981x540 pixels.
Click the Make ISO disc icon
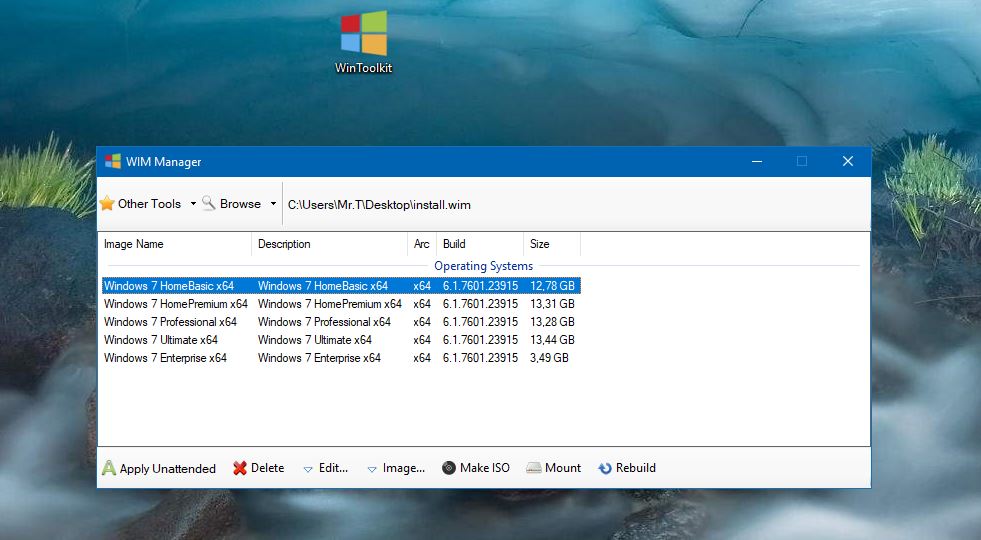point(449,468)
